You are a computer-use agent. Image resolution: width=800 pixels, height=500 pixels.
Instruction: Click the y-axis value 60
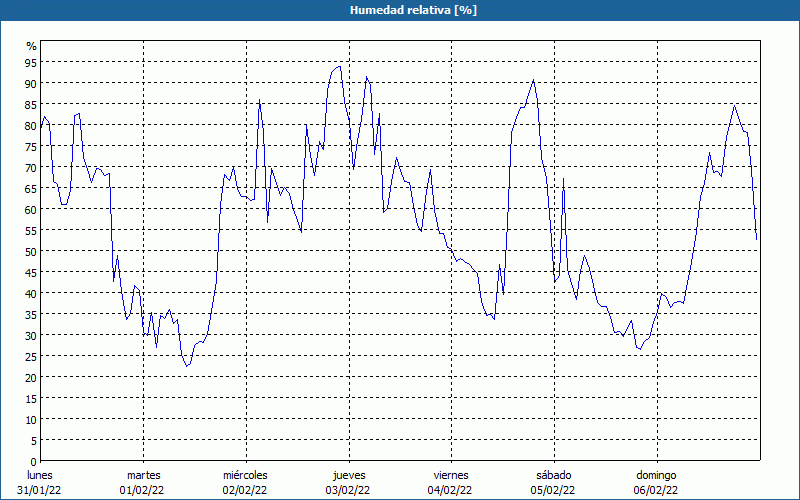[x=31, y=209]
